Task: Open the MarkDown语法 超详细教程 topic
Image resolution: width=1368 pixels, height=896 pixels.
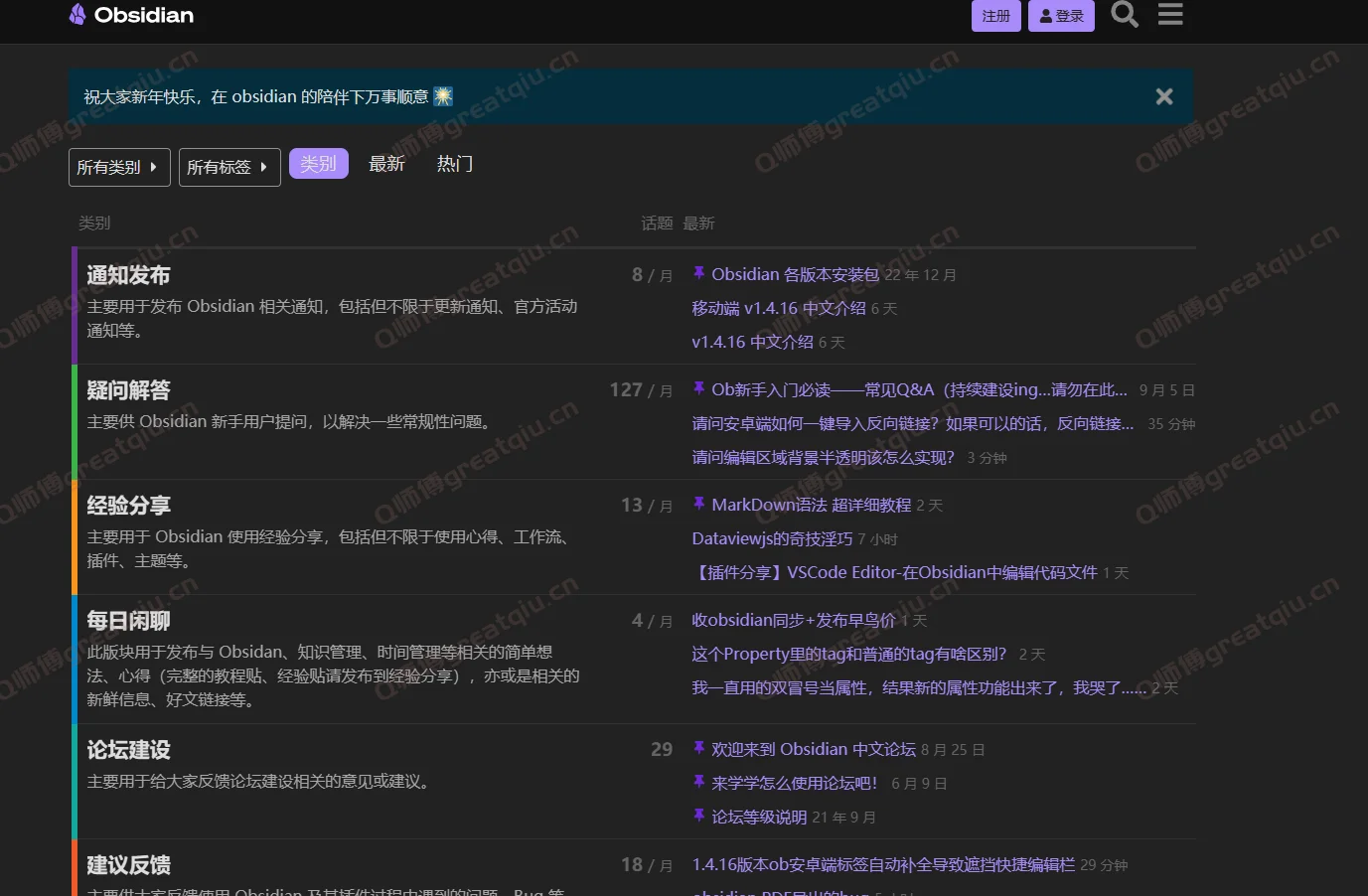Action: 811,506
